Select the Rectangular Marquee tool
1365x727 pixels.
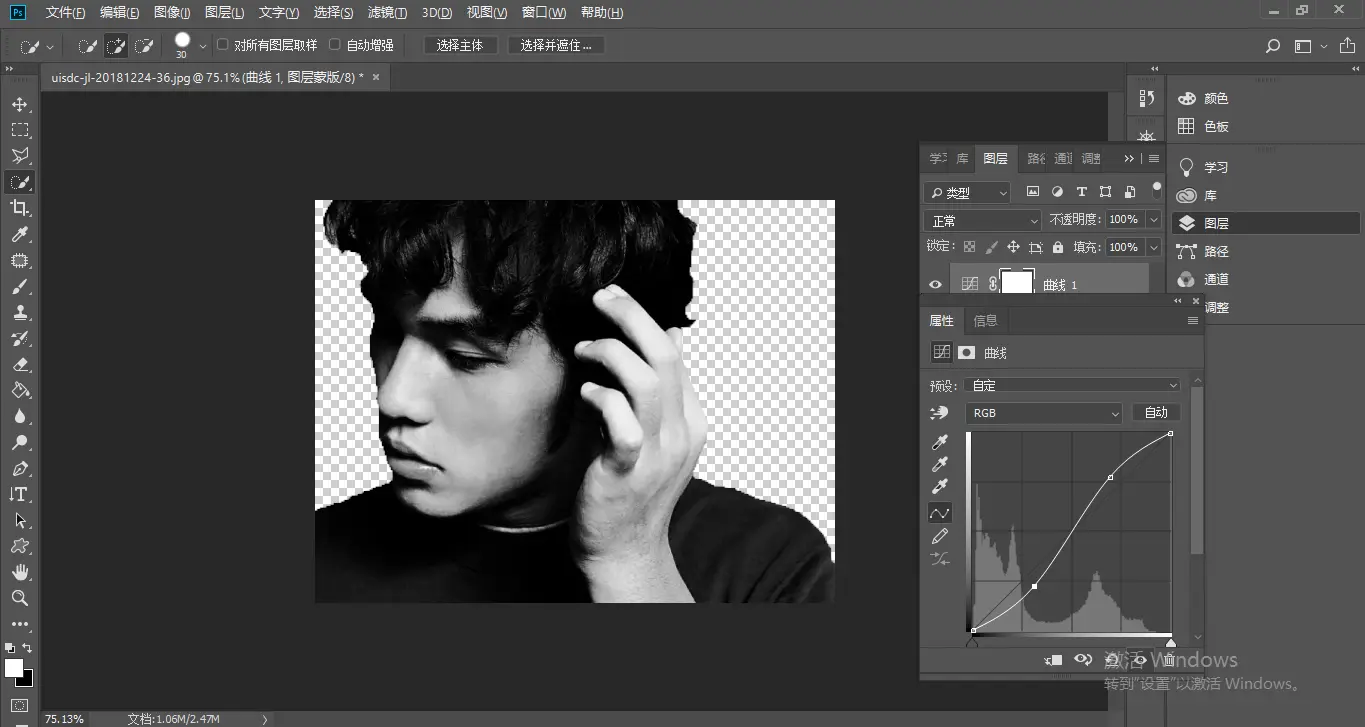pyautogui.click(x=20, y=130)
